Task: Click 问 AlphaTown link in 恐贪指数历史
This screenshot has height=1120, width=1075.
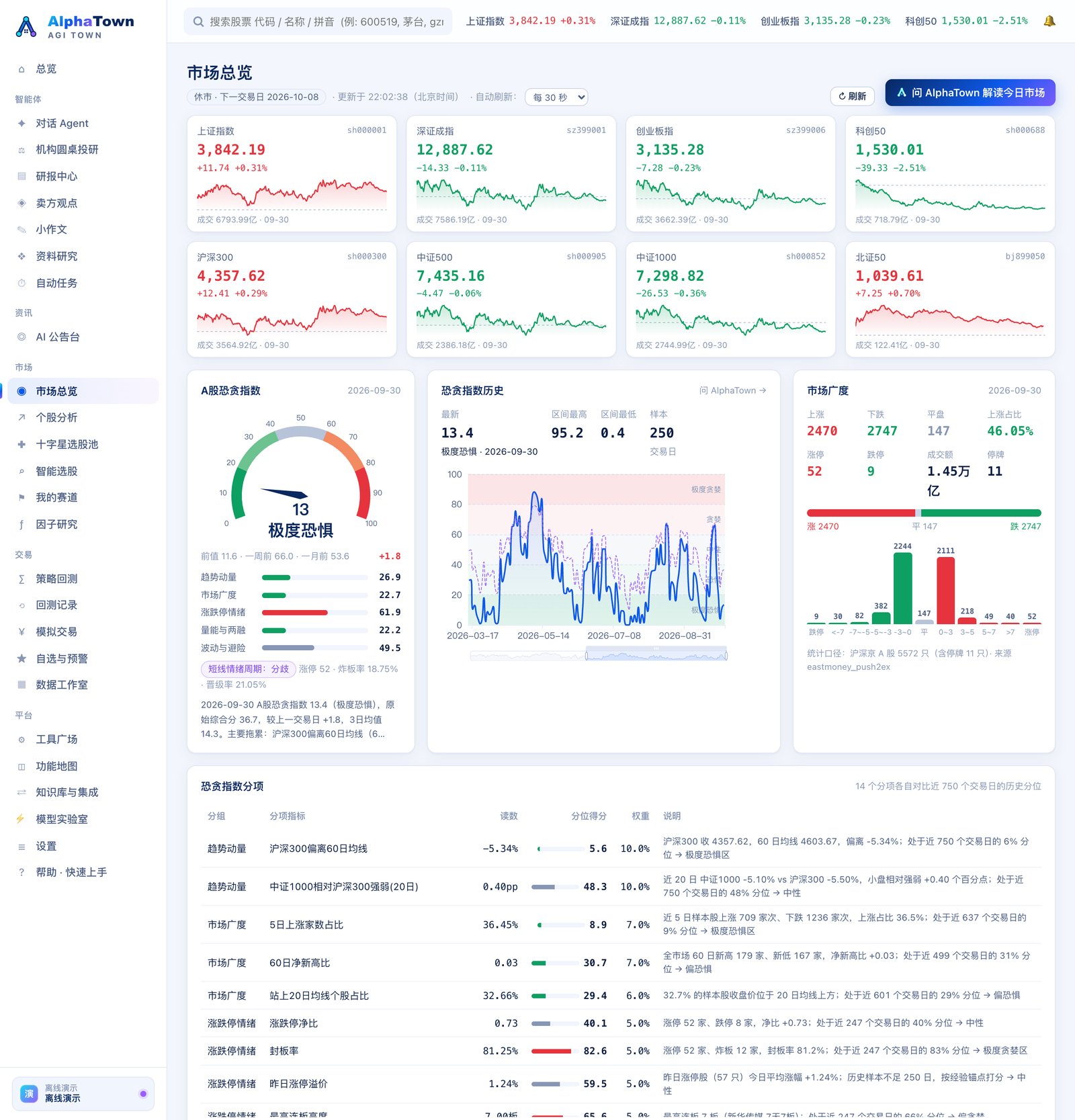Action: coord(732,390)
